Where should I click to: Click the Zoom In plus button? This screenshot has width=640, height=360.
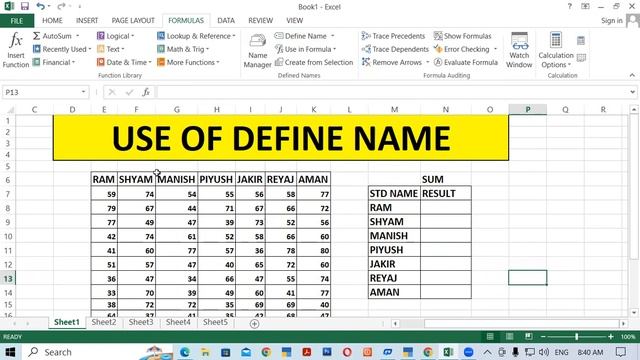(611, 337)
